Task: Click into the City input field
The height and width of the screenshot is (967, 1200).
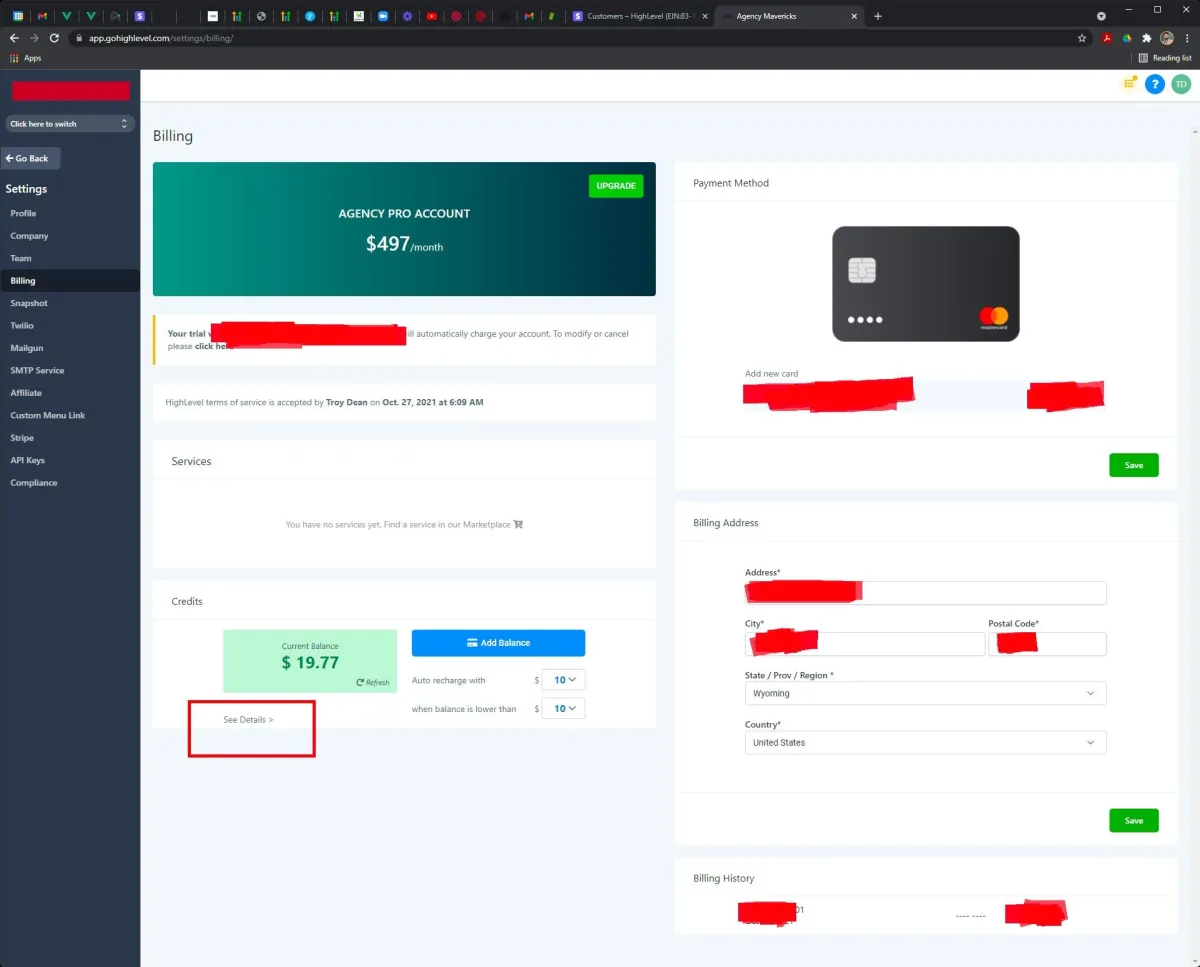Action: [864, 644]
